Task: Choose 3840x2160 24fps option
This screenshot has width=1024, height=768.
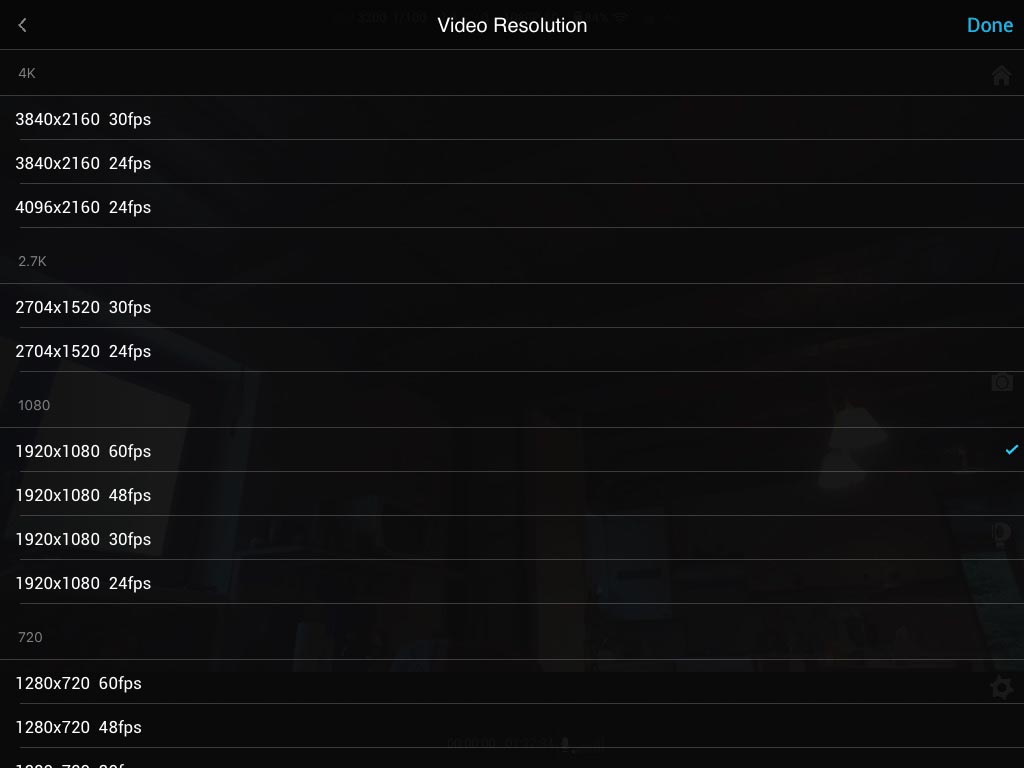Action: [512, 162]
